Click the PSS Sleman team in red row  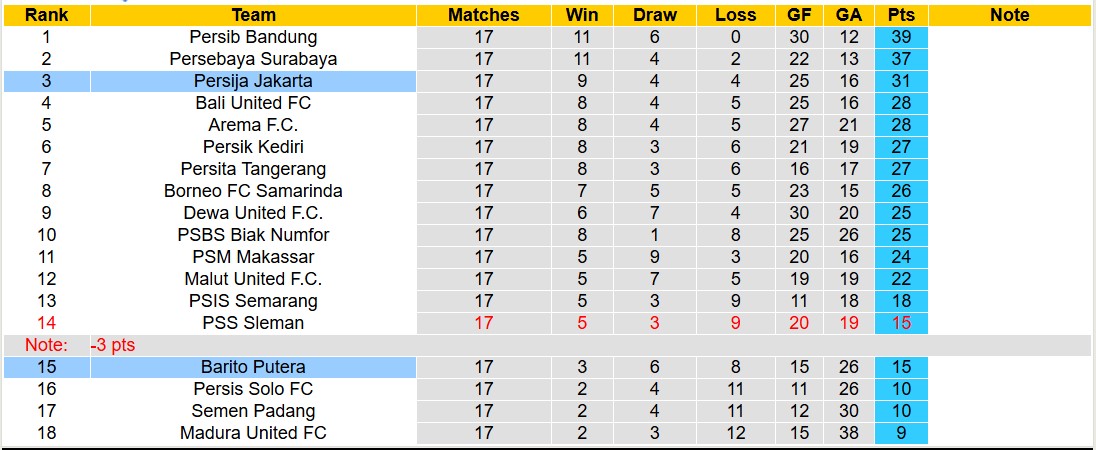point(253,323)
